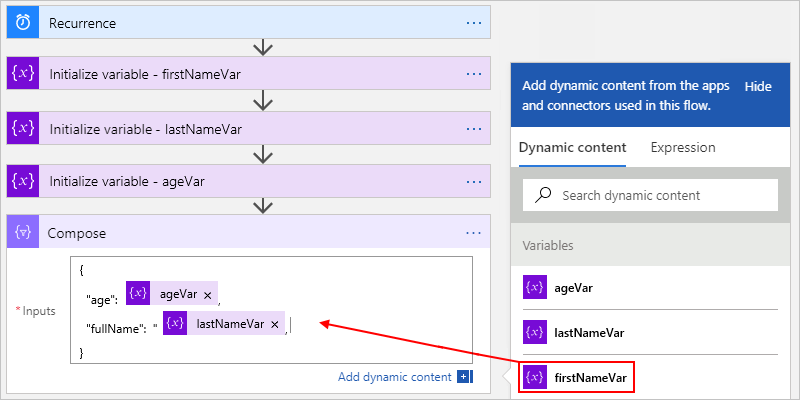Click the firstNameVar initialize variable icon
The image size is (800, 400).
tap(23, 74)
